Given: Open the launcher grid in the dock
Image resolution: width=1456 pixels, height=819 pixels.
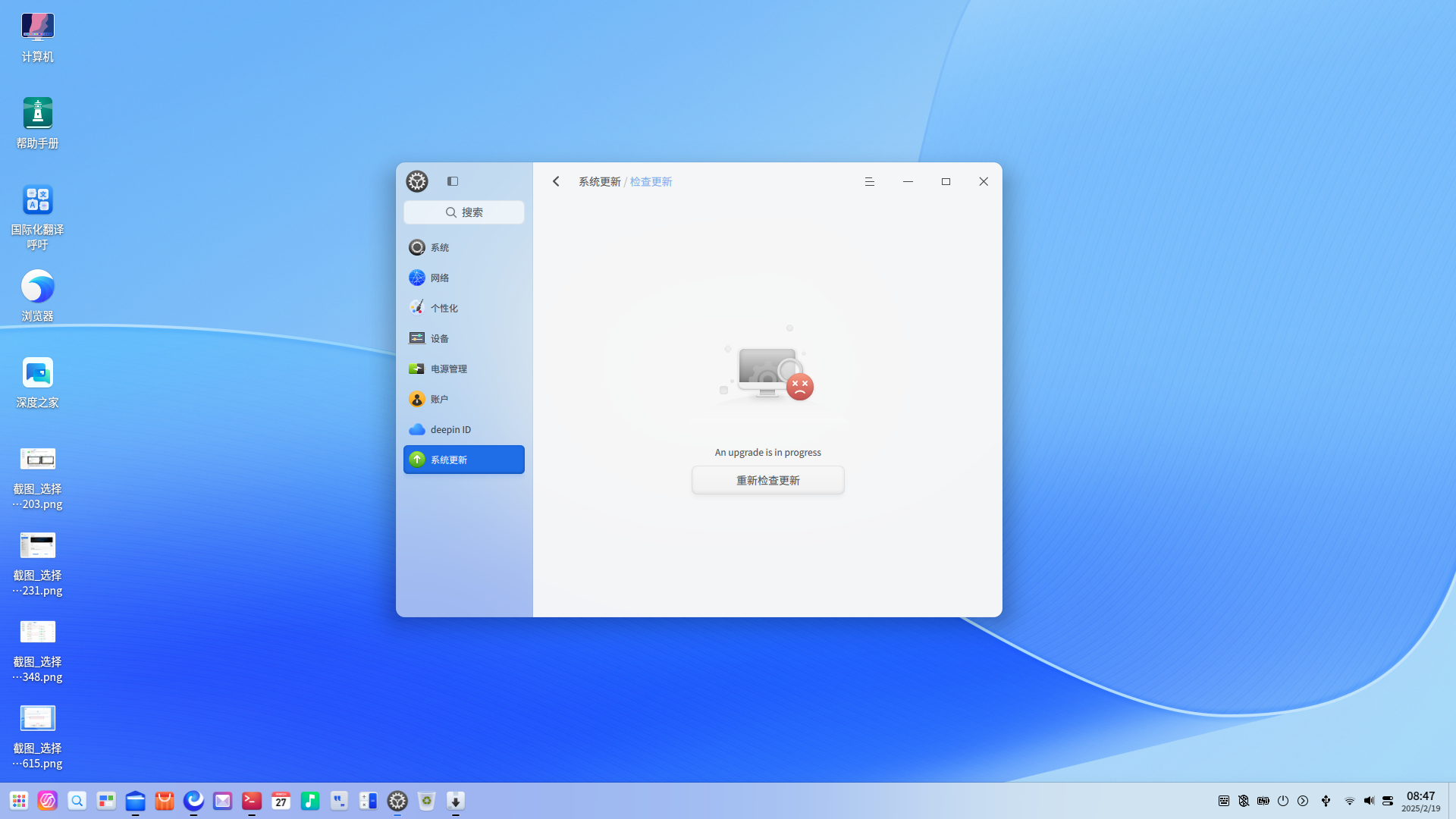Looking at the screenshot, I should 19,801.
